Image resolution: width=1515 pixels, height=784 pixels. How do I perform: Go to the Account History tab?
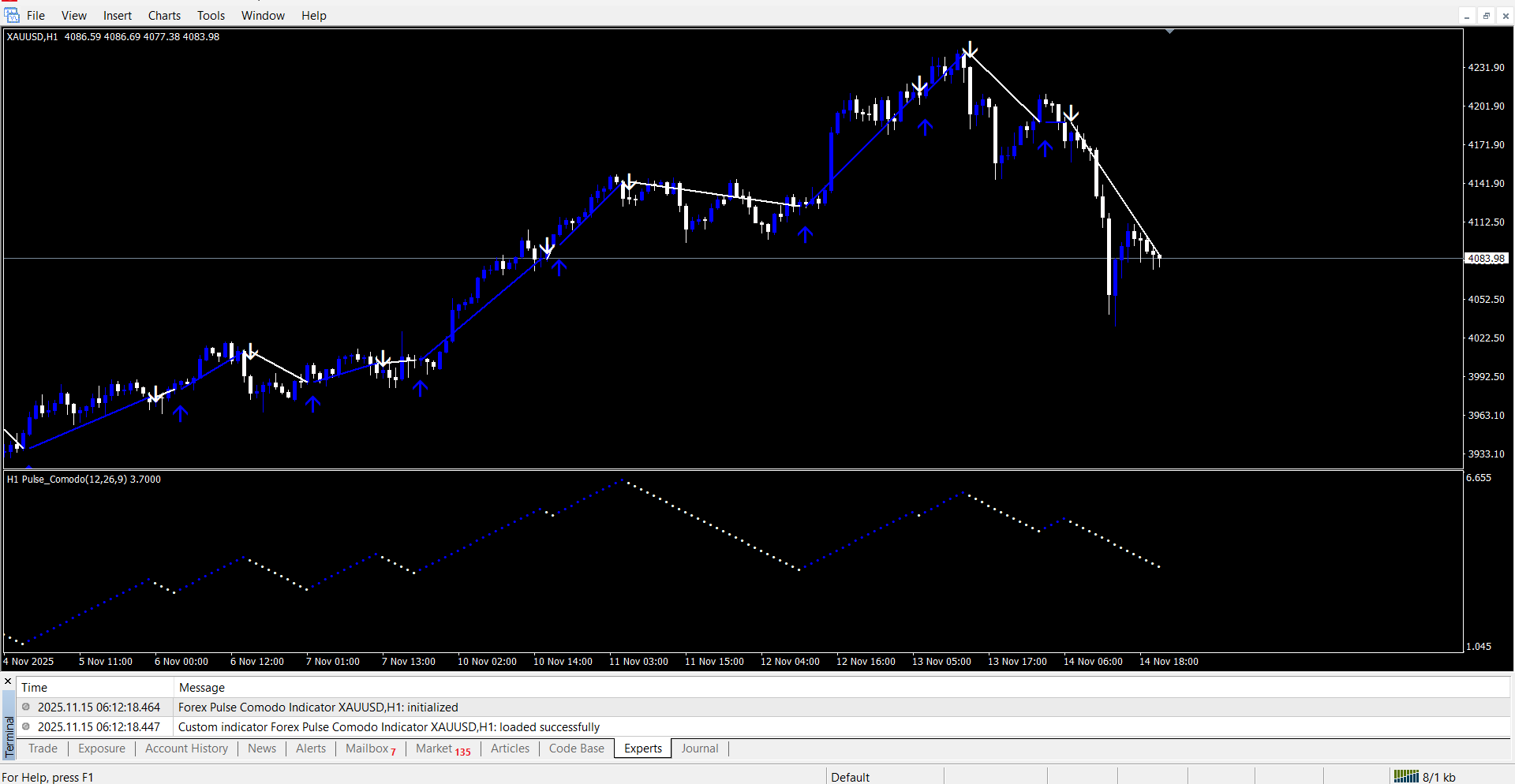click(186, 749)
